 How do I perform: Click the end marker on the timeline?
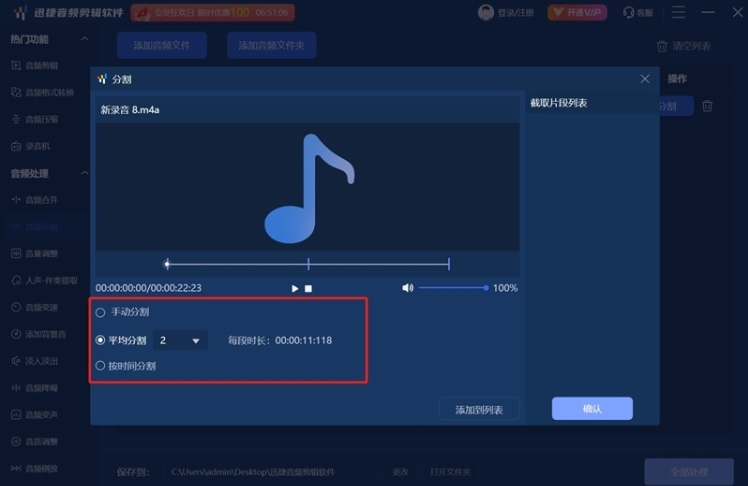pyautogui.click(x=449, y=264)
